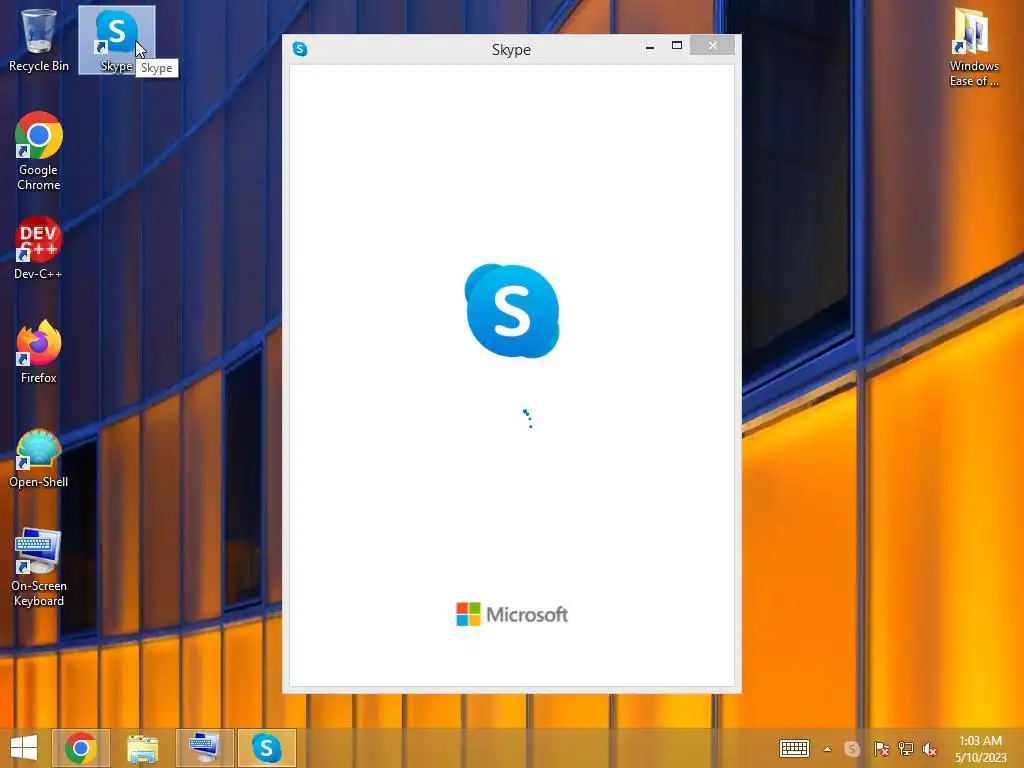Select the Windows Ease of Access shortcut
The height and width of the screenshot is (768, 1024).
(x=974, y=47)
